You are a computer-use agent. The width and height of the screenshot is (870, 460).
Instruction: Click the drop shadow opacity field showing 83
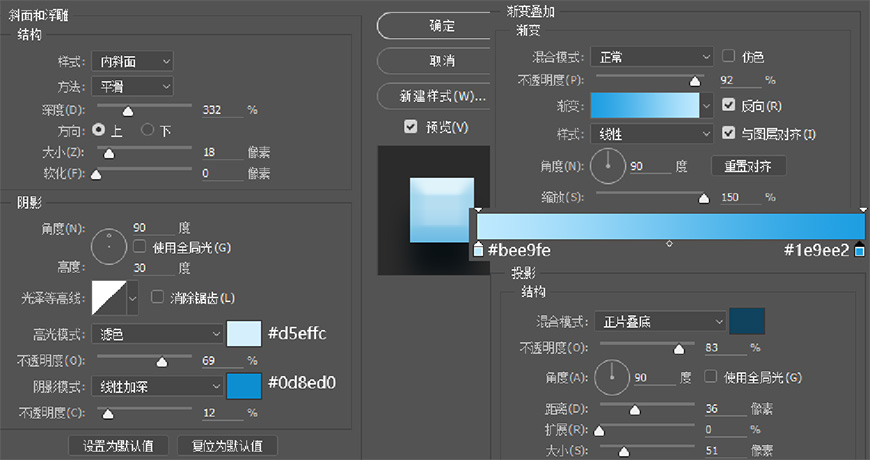click(x=726, y=347)
